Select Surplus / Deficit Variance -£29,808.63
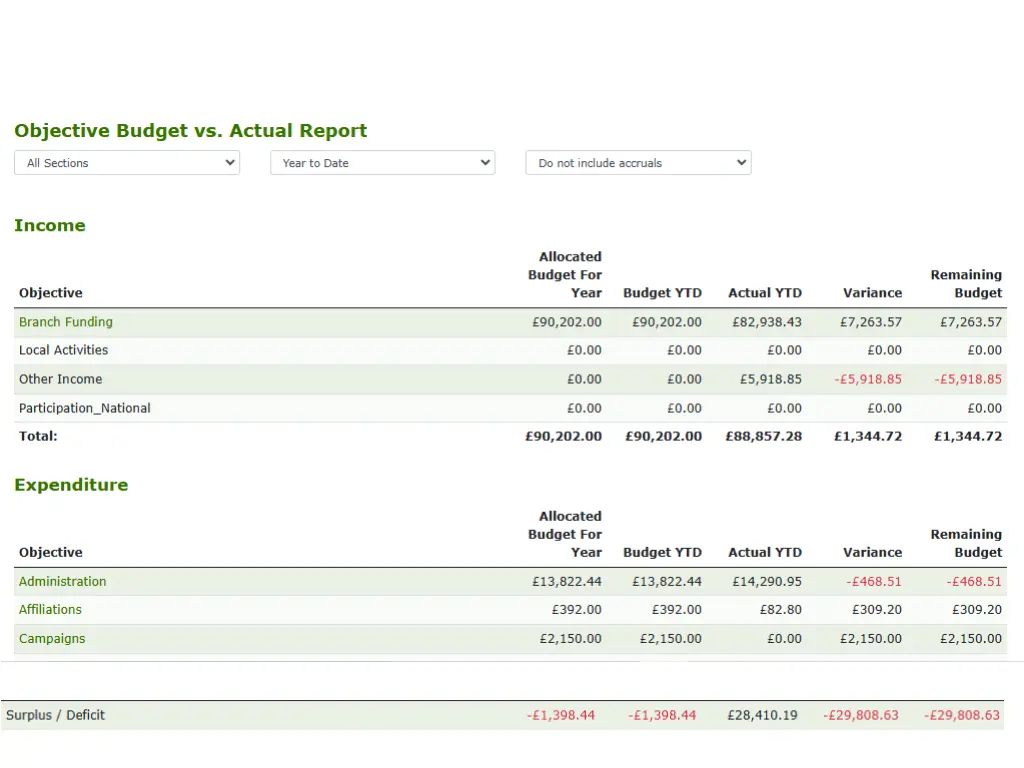Image resolution: width=1024 pixels, height=768 pixels. click(861, 715)
